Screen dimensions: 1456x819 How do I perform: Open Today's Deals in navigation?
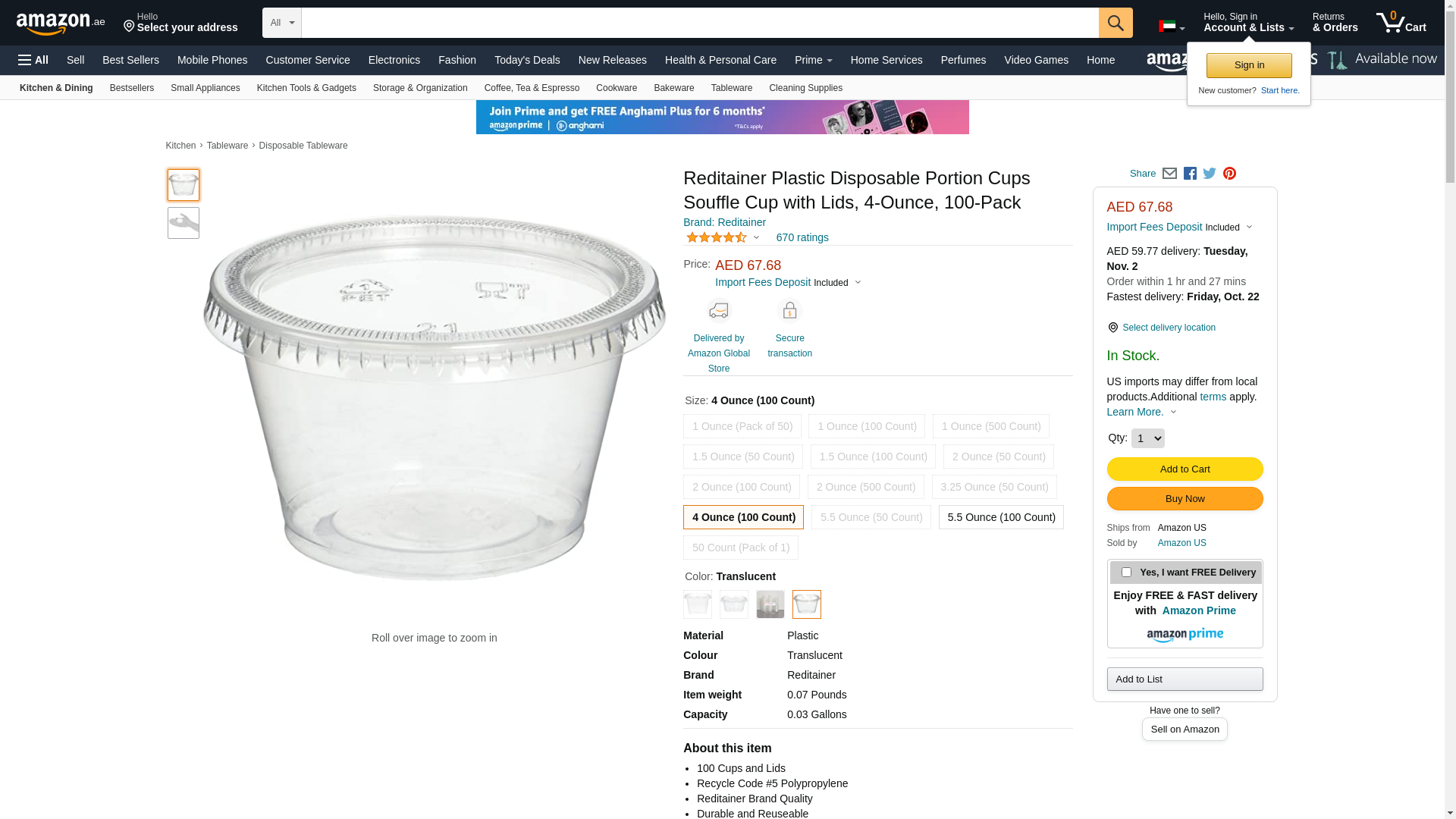tap(527, 60)
